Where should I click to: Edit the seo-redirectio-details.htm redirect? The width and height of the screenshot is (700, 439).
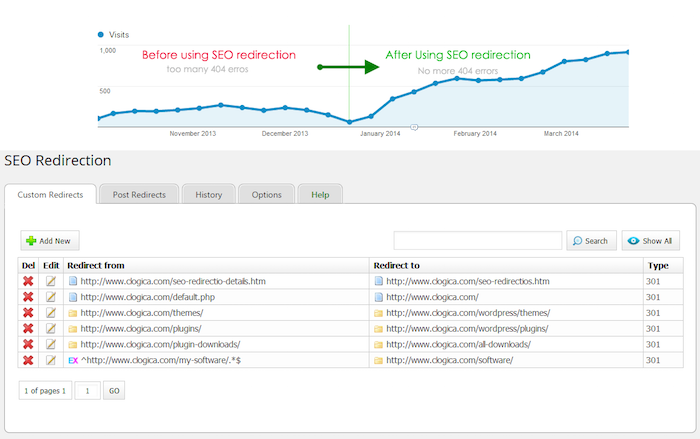click(51, 281)
